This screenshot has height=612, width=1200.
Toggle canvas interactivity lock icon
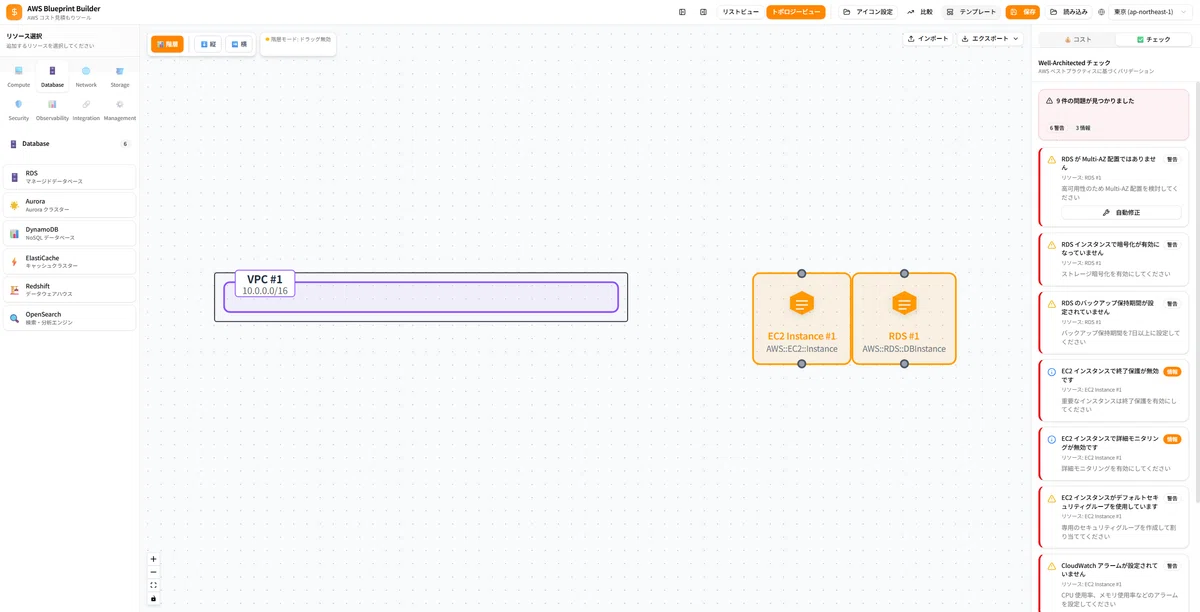(x=153, y=598)
